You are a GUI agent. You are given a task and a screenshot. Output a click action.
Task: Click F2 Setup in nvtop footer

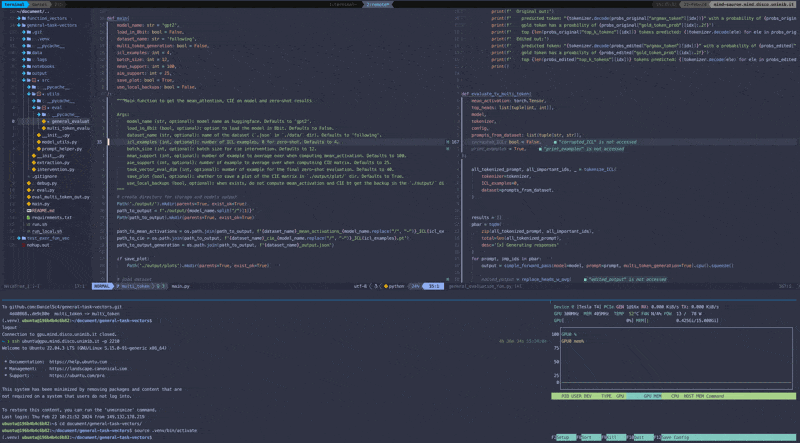563,437
